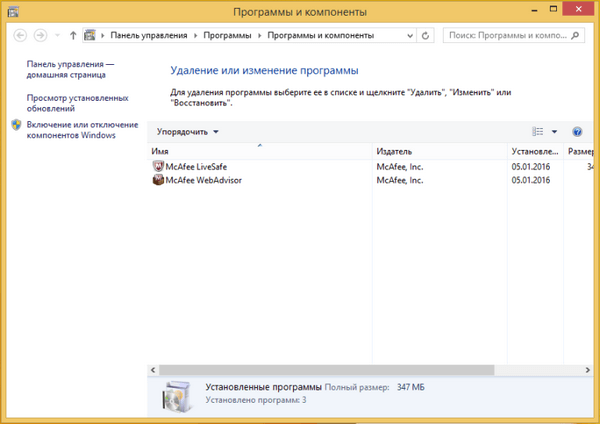This screenshot has height=424, width=600.
Task: Click the publisher cell of McAfee WebAdvisor
Action: (x=400, y=180)
